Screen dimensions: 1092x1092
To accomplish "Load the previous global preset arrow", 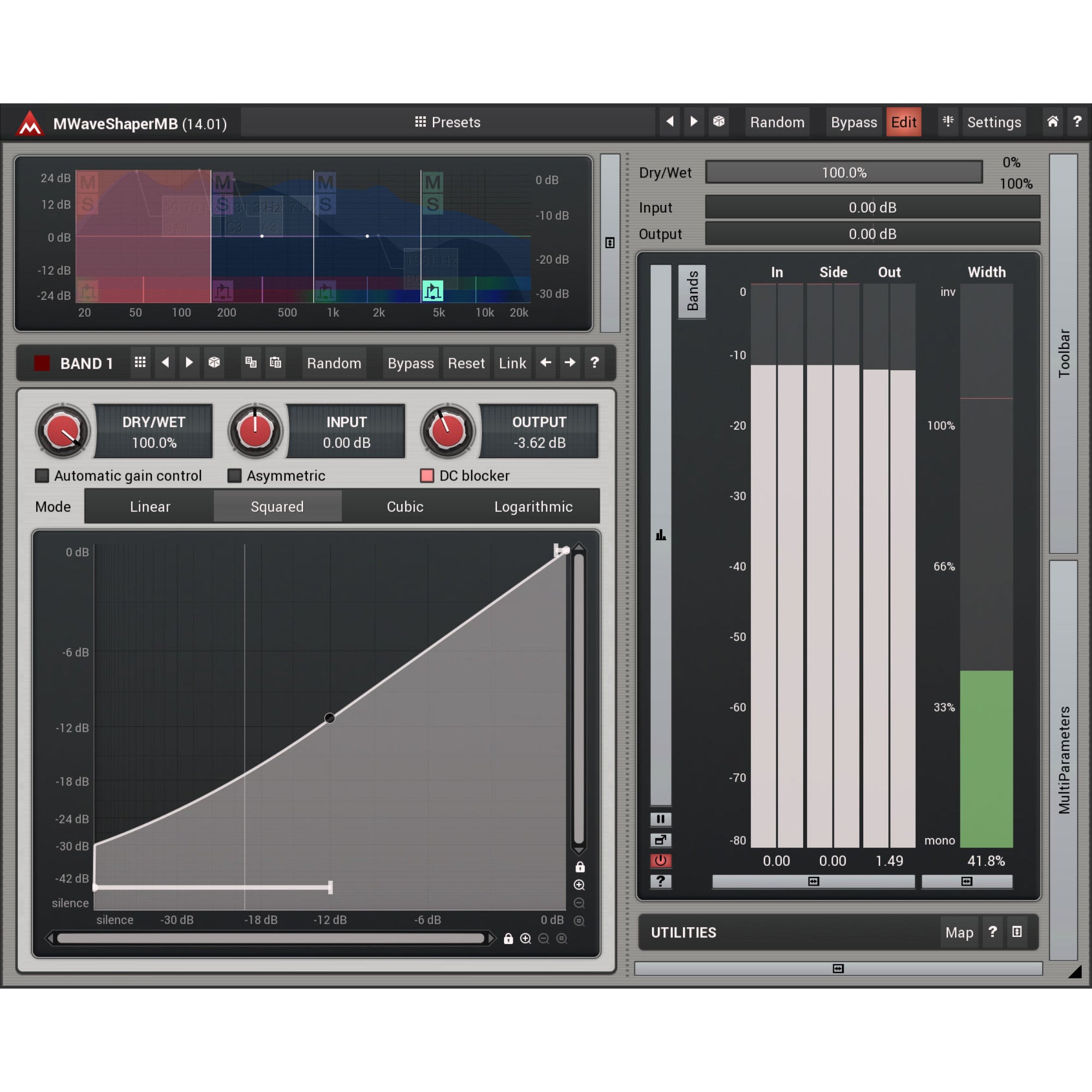I will coord(670,122).
